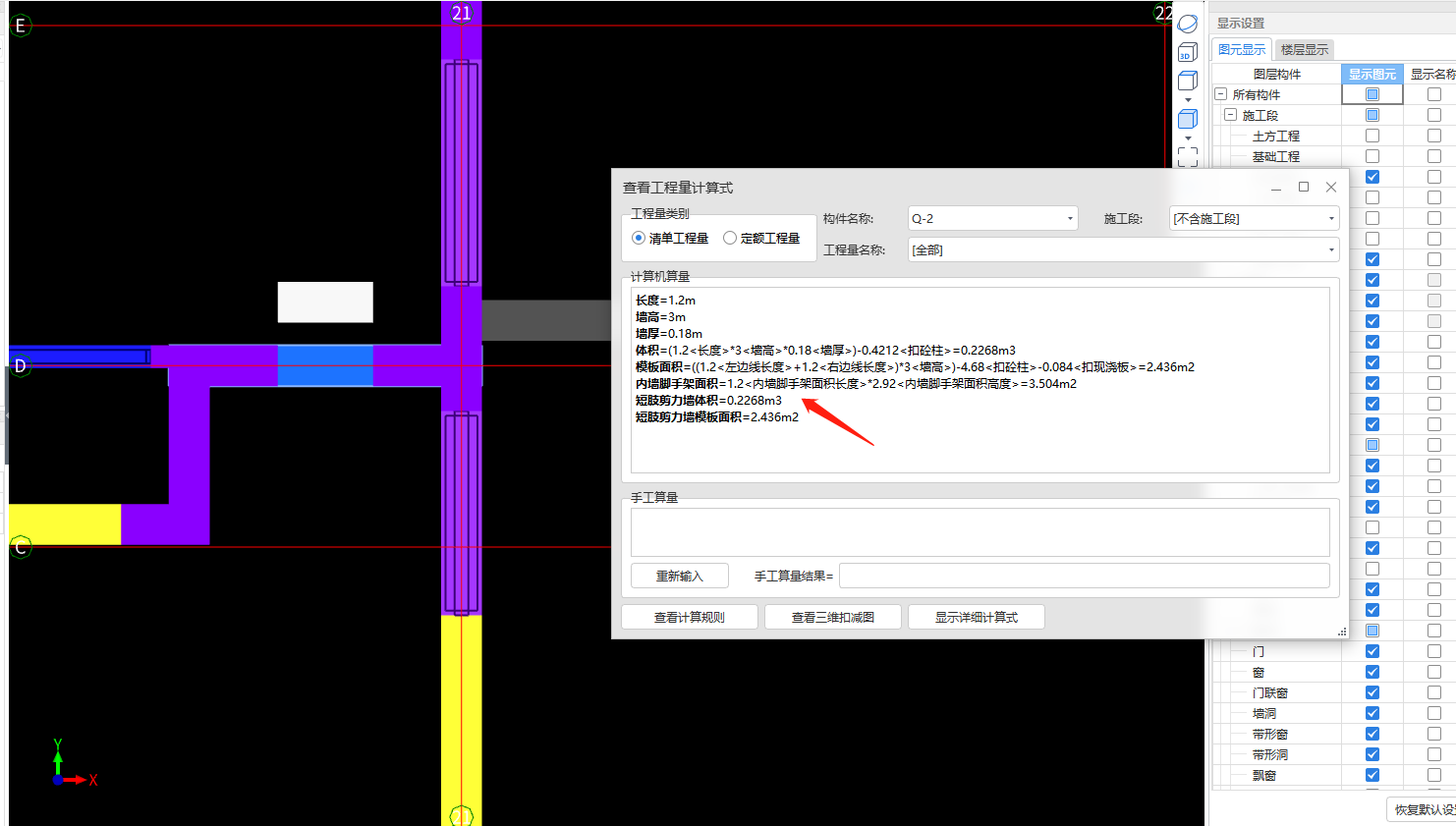Image resolution: width=1456 pixels, height=826 pixels.
Task: Close the 查看工程量计算式 dialog
Action: (x=1331, y=187)
